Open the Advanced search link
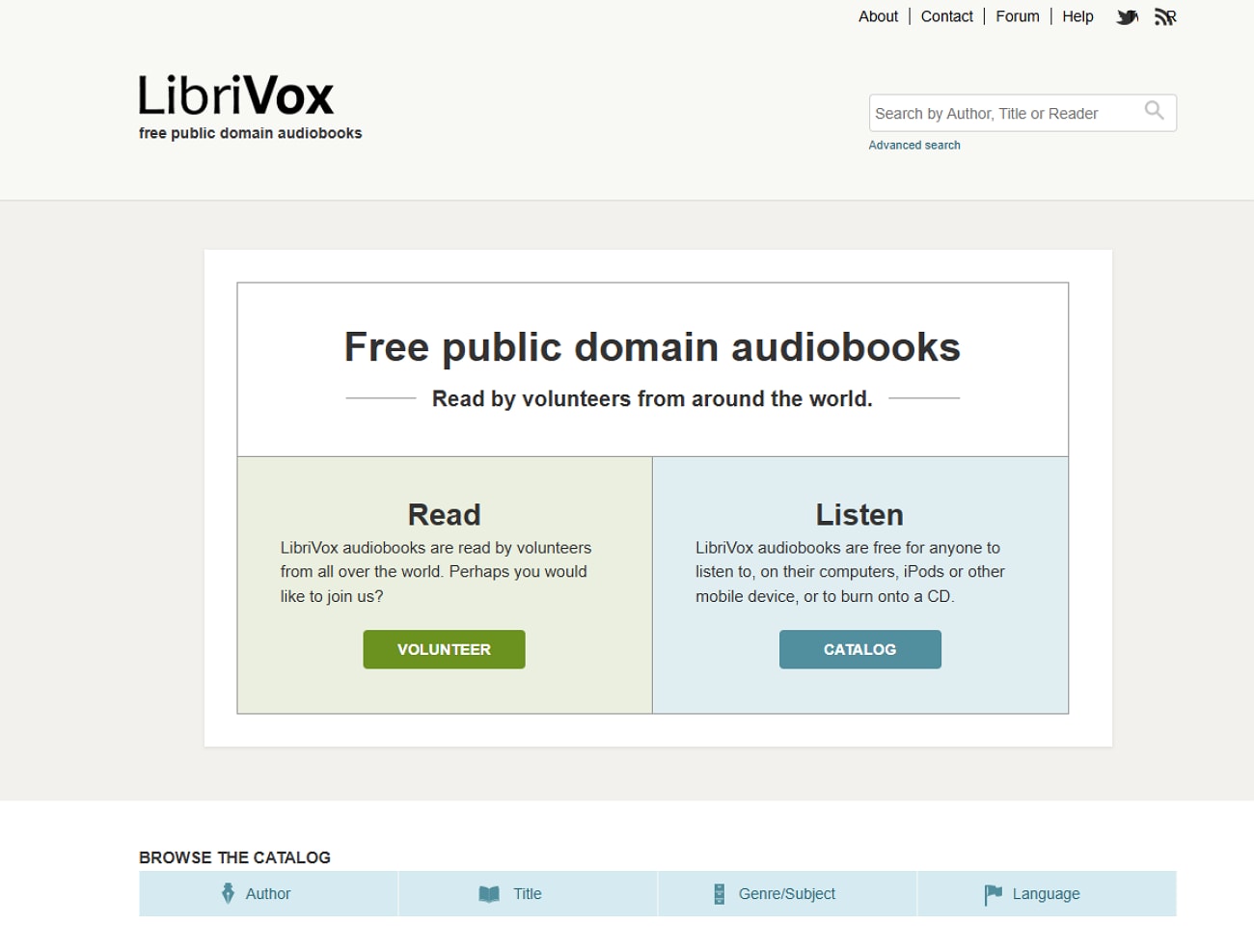 click(x=914, y=146)
